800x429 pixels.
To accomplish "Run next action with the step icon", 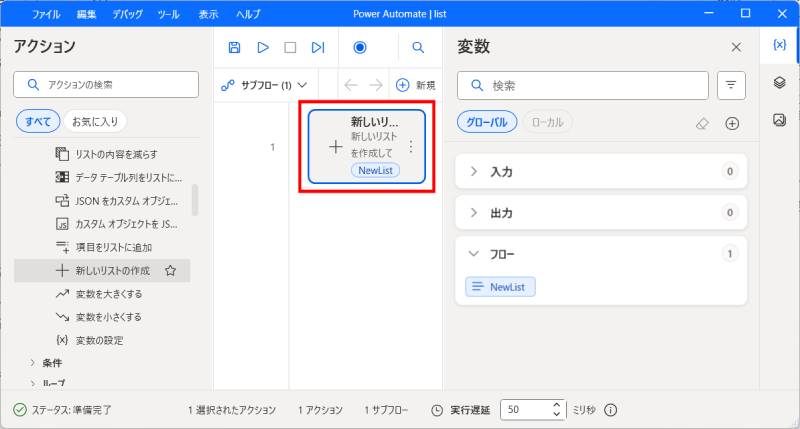I will click(318, 47).
